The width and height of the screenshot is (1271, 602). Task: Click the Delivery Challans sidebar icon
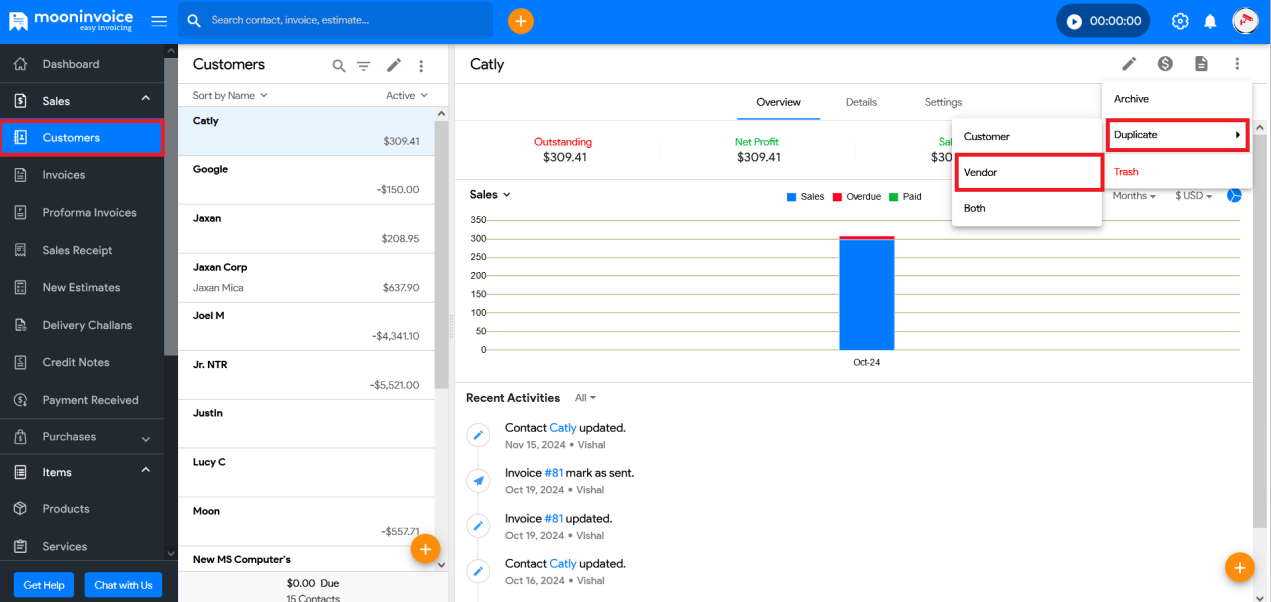(x=20, y=325)
